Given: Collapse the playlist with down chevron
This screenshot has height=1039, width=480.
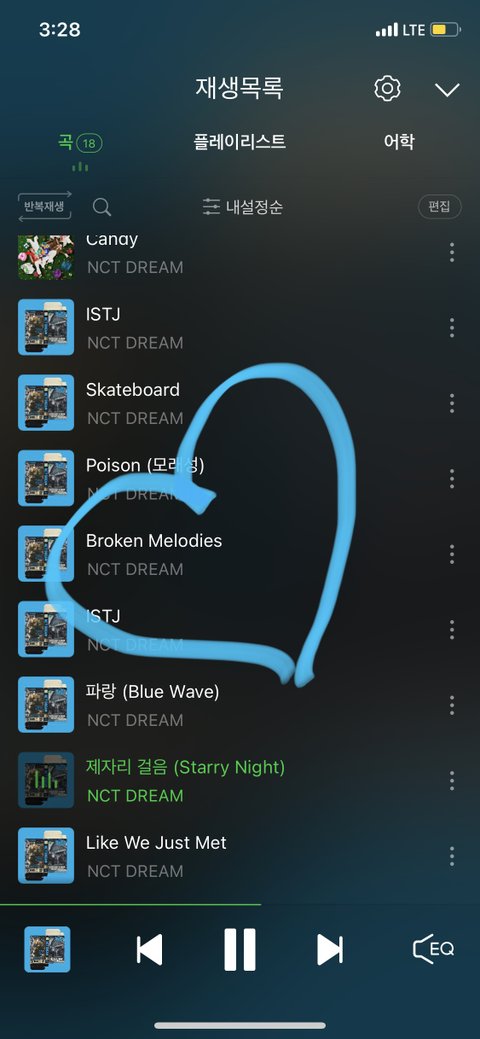Looking at the screenshot, I should [447, 90].
